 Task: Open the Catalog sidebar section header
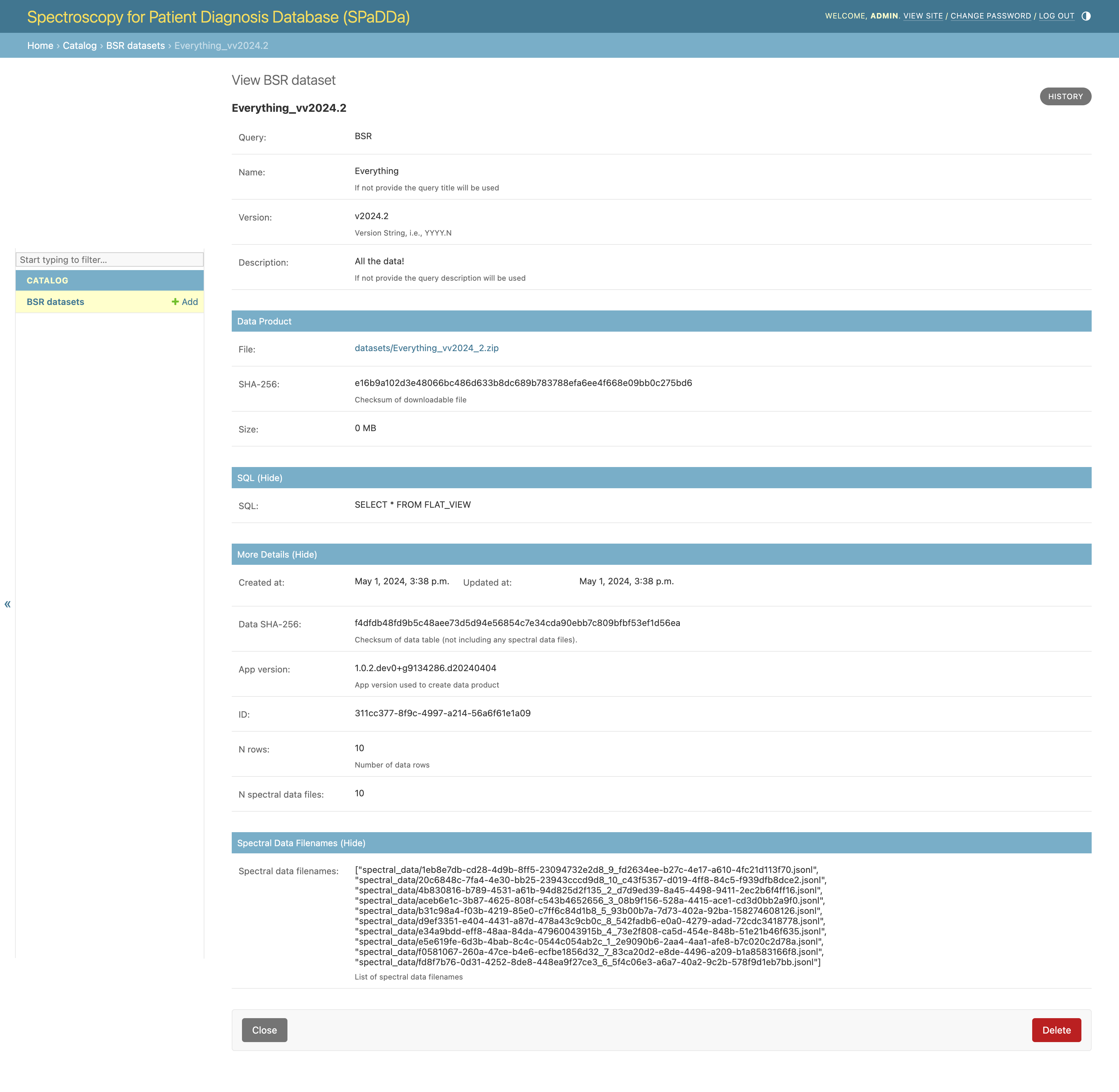pos(48,280)
